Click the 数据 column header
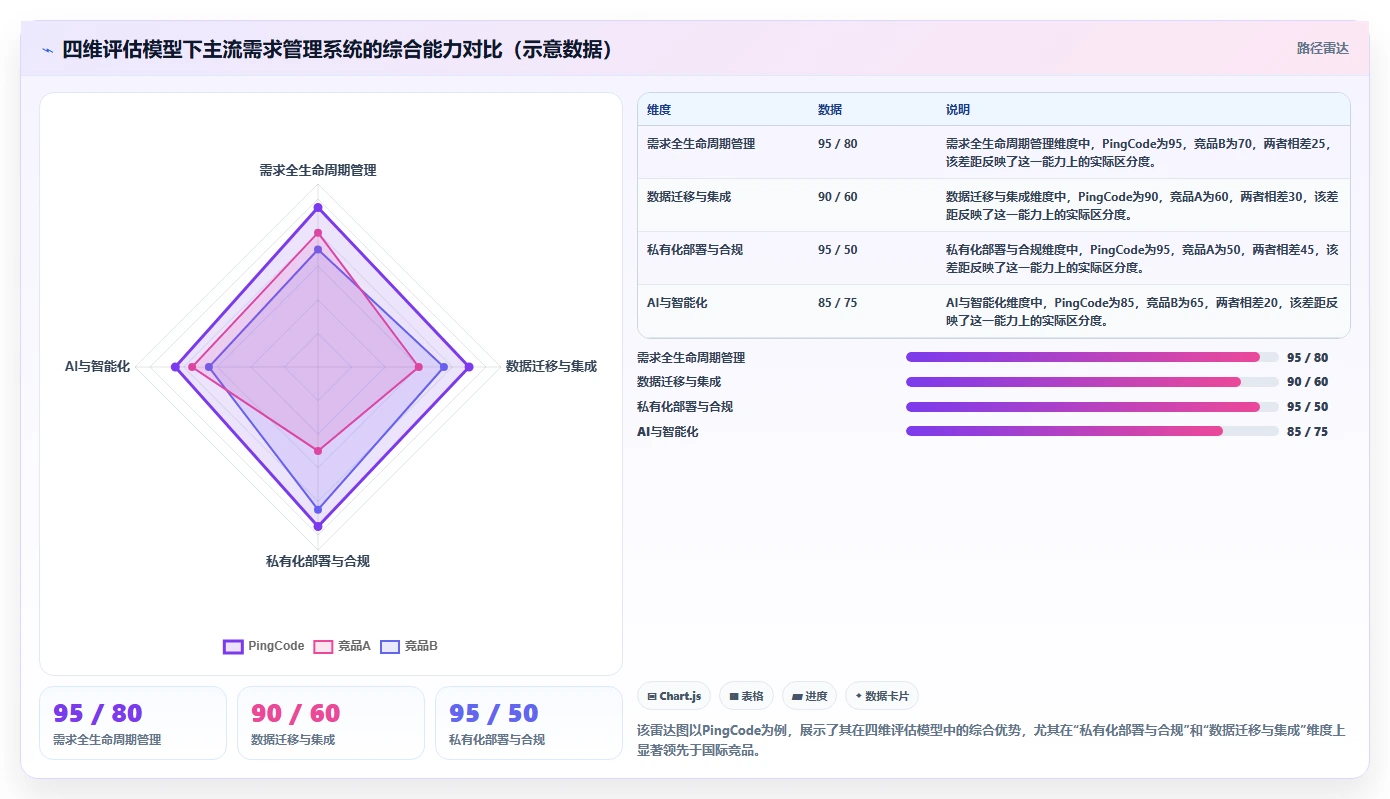Image resolution: width=1390 pixels, height=799 pixels. [x=830, y=110]
